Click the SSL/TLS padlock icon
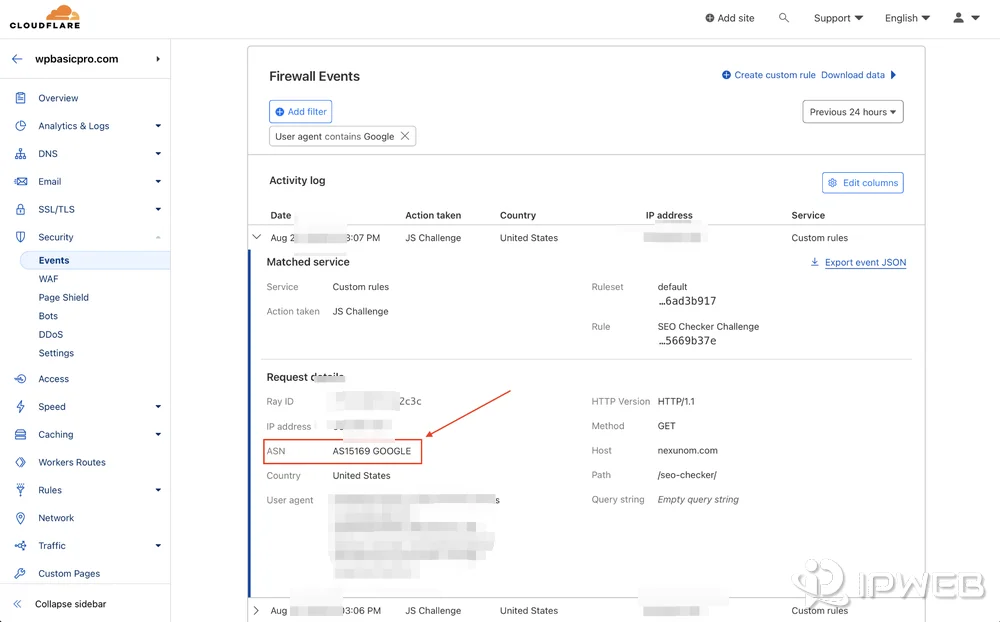This screenshot has width=1000, height=622. pyautogui.click(x=20, y=209)
